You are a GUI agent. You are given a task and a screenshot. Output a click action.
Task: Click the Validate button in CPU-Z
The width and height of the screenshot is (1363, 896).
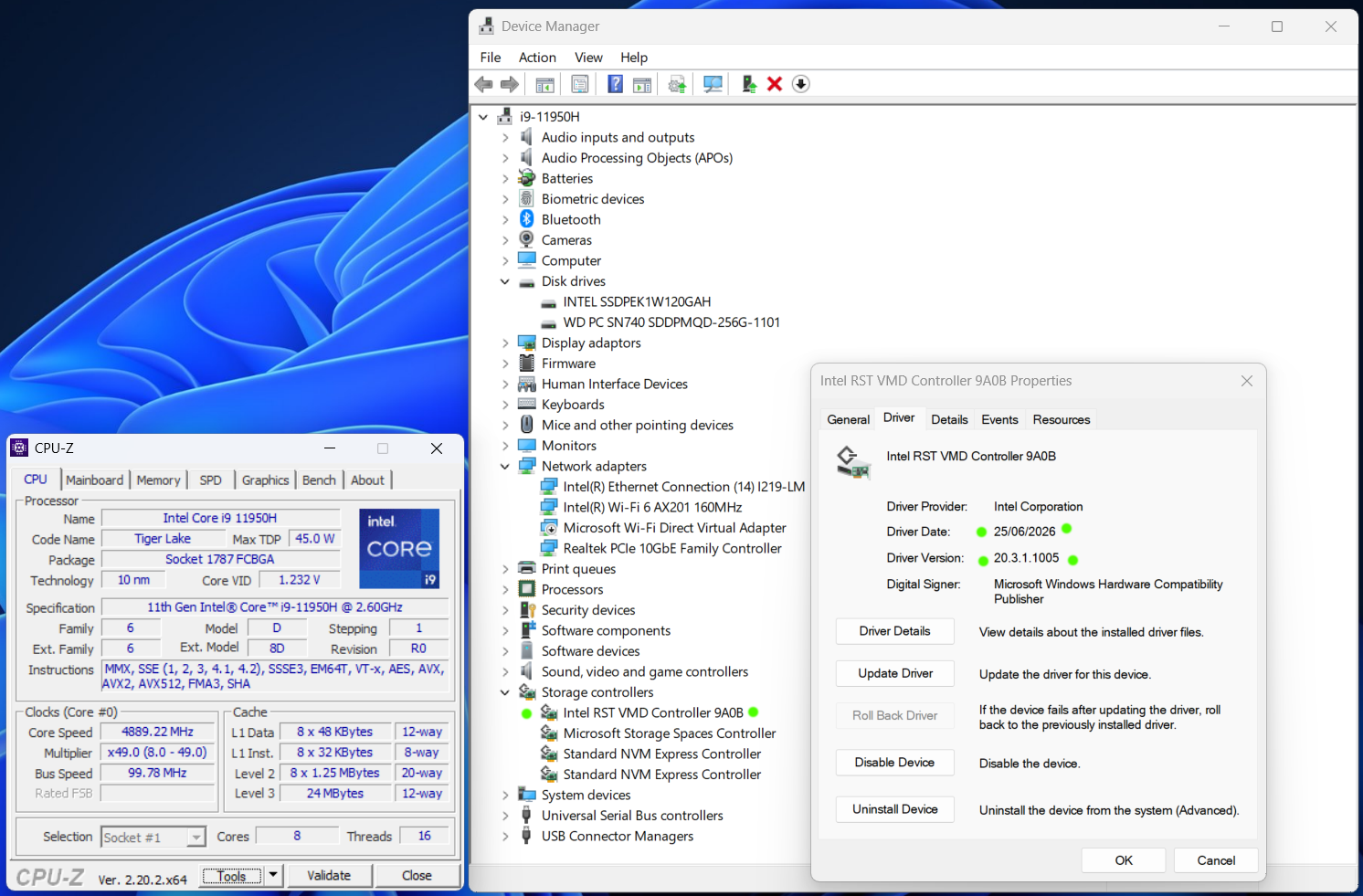pos(329,875)
